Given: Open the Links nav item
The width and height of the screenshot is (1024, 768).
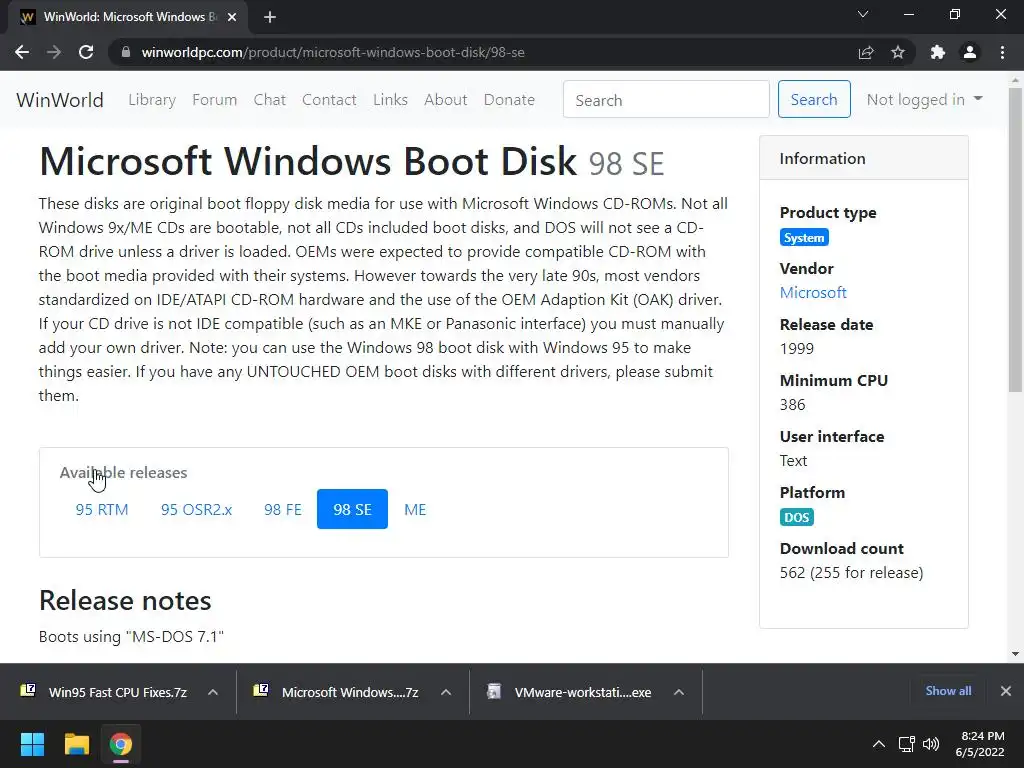Looking at the screenshot, I should point(391,100).
